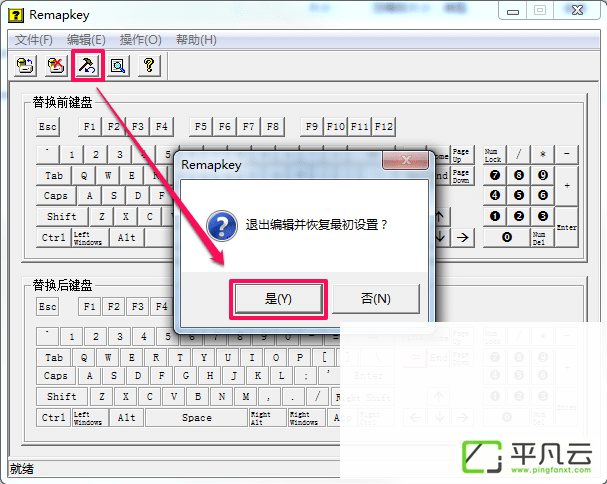
Task: Click Right Windows key in 替换后键盘
Action: click(307, 418)
